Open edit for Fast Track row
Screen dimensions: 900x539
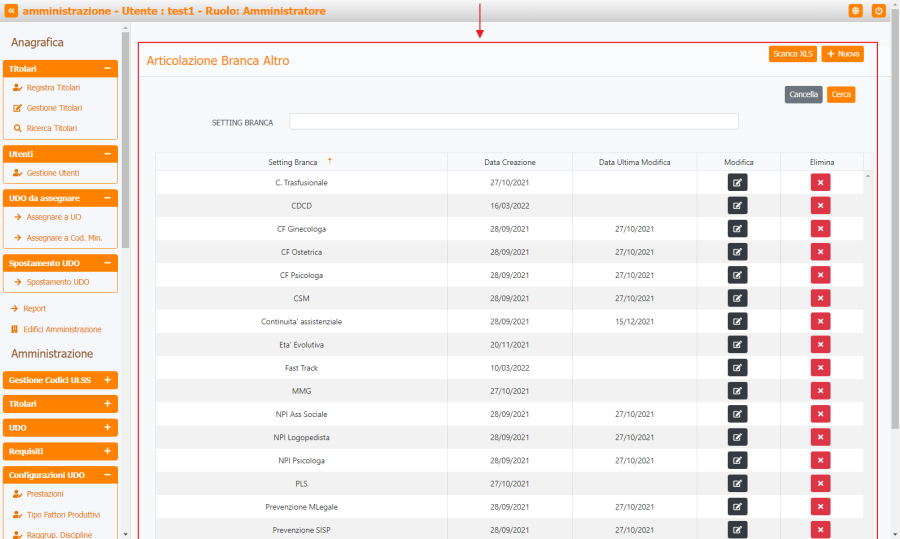pyautogui.click(x=737, y=368)
